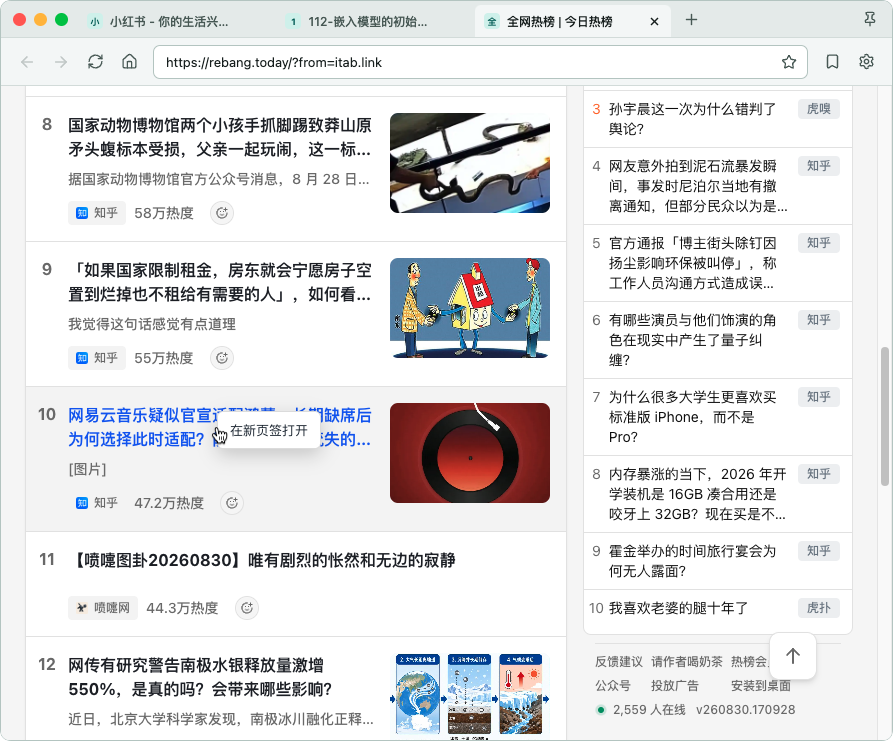893x741 pixels.
Task: Open sidebar item 霍金举办的时间旅行宴会
Action: (692, 561)
